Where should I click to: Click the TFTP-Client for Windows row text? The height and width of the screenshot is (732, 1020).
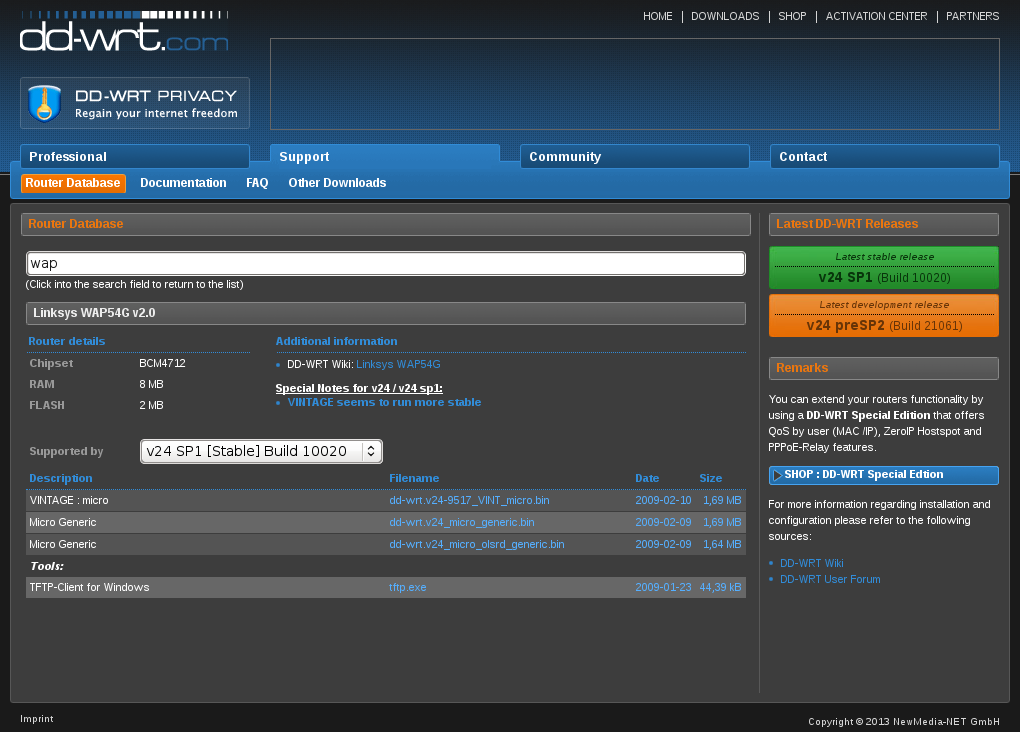pyautogui.click(x=89, y=588)
